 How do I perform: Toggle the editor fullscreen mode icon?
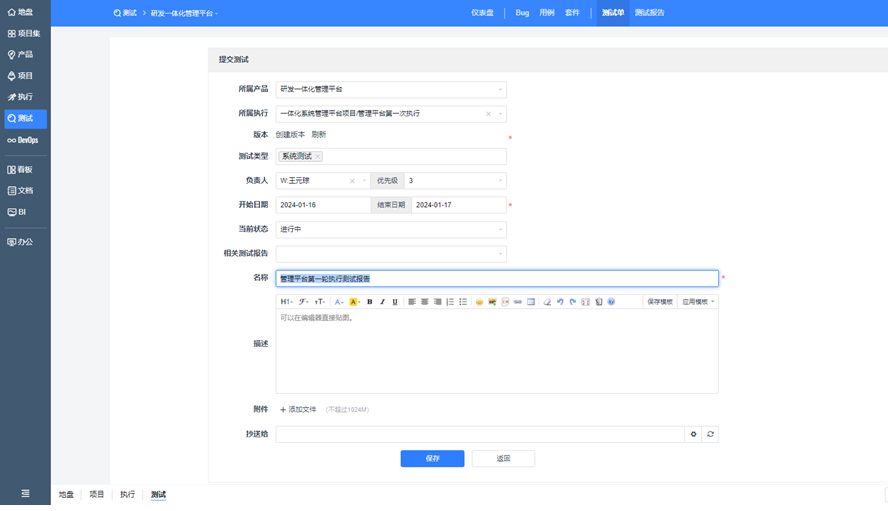[x=586, y=302]
